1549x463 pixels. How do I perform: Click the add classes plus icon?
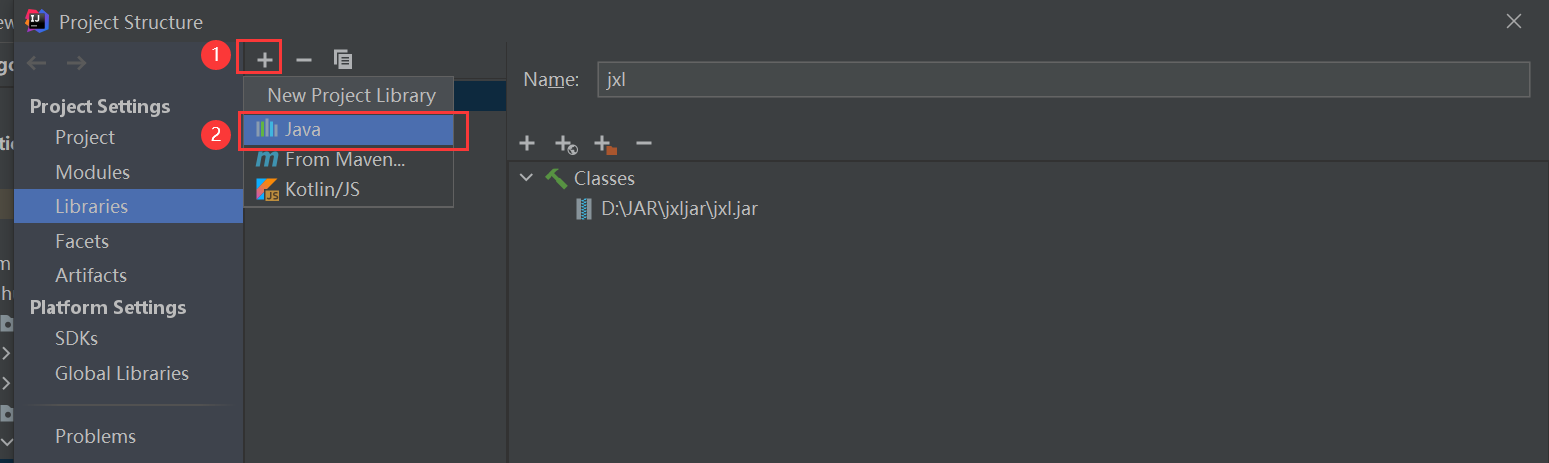click(x=527, y=144)
